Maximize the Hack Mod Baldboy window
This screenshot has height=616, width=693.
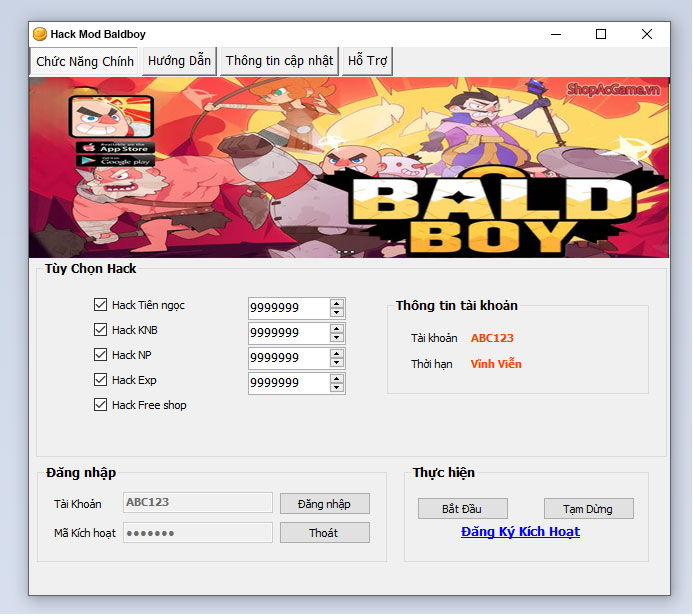coord(601,34)
